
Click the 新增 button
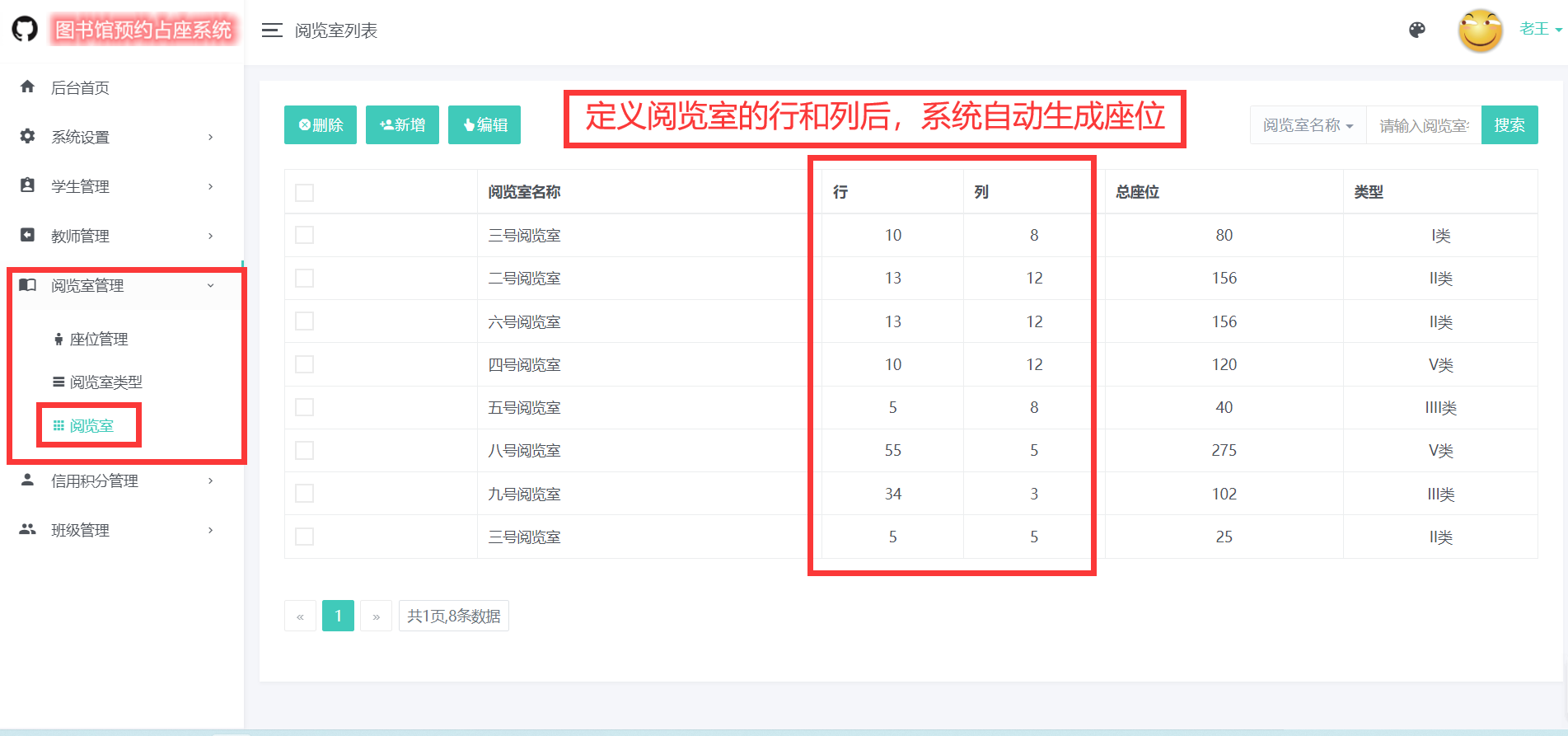point(402,124)
